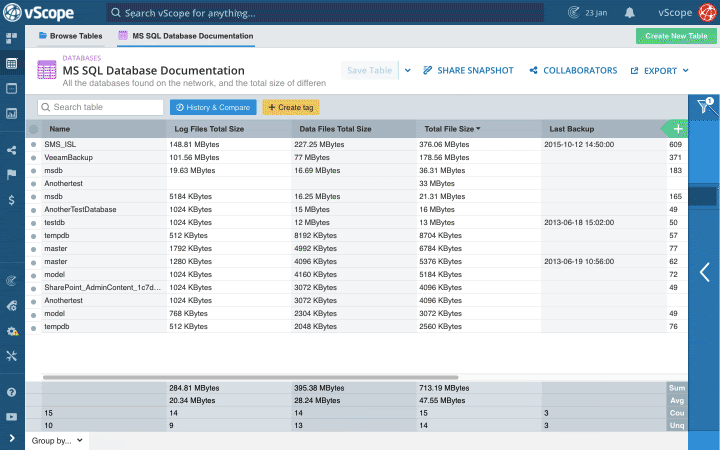Viewport: 720px width, 450px height.
Task: Click the discovery radar icon near 23 Jan
Action: click(x=574, y=12)
